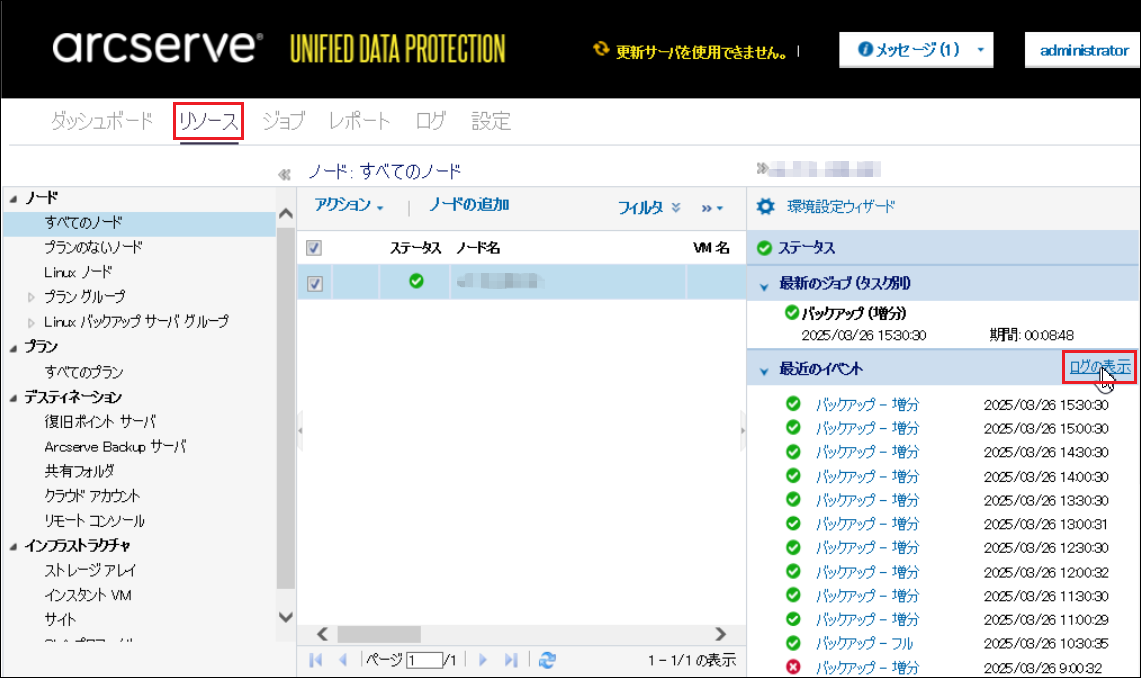Select サイト in the tree
This screenshot has height=678, width=1141.
pyautogui.click(x=60, y=620)
